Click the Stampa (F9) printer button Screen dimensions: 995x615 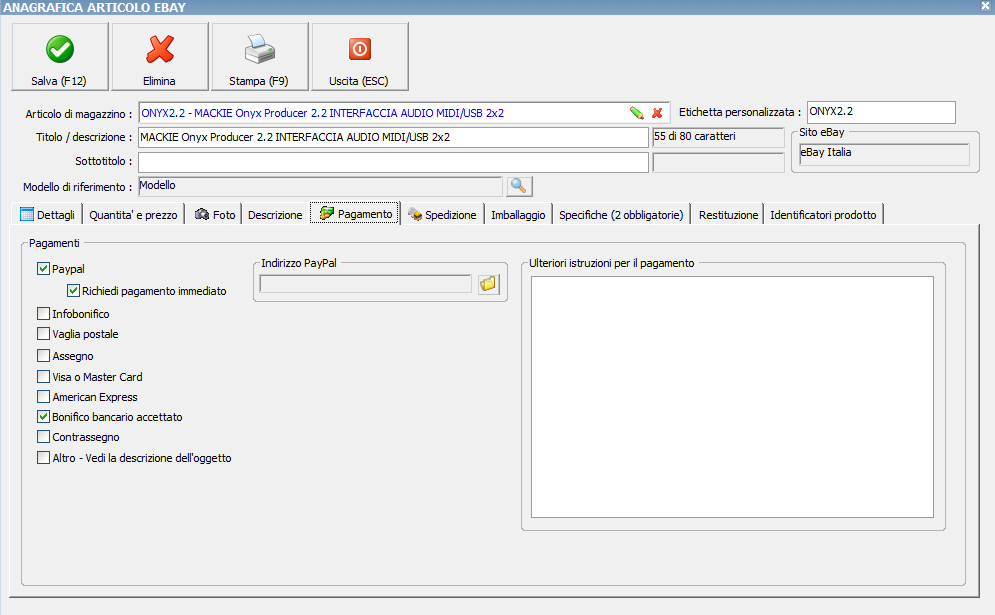pyautogui.click(x=260, y=57)
